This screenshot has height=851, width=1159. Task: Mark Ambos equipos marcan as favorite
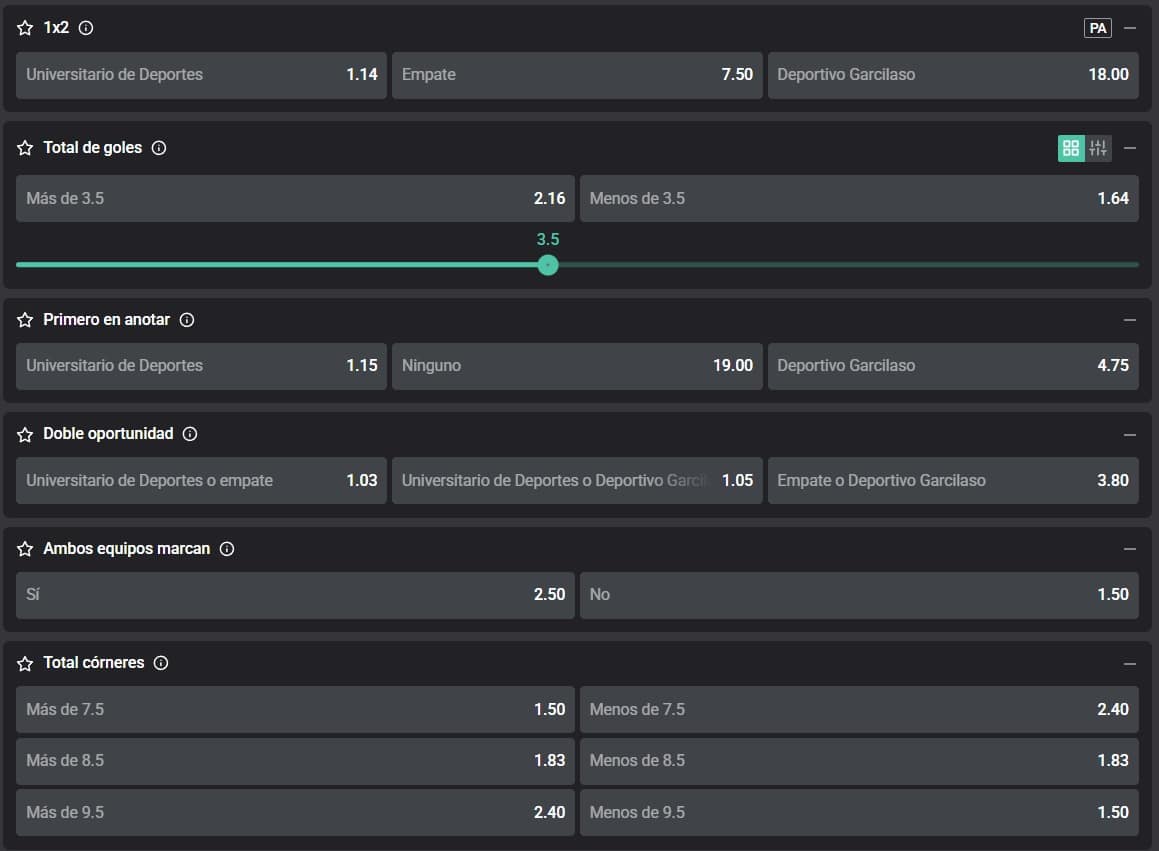[x=25, y=549]
